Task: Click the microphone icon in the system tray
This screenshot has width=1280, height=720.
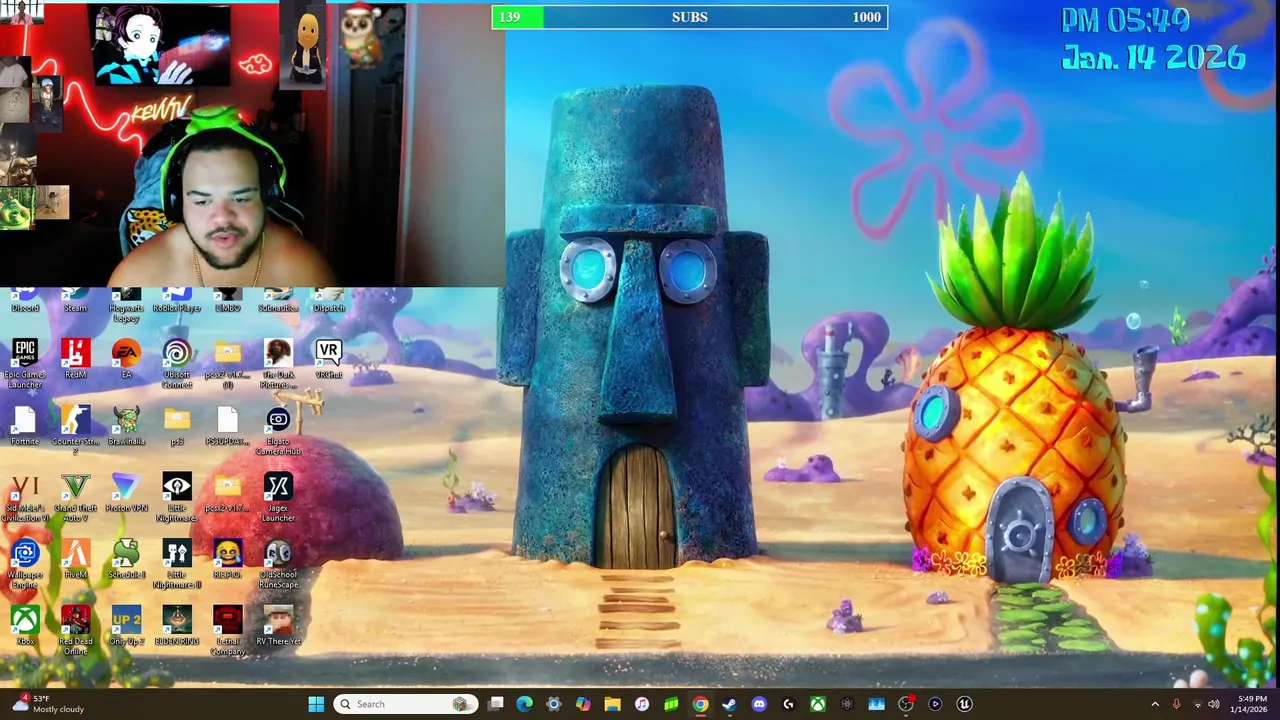Action: (x=1176, y=704)
